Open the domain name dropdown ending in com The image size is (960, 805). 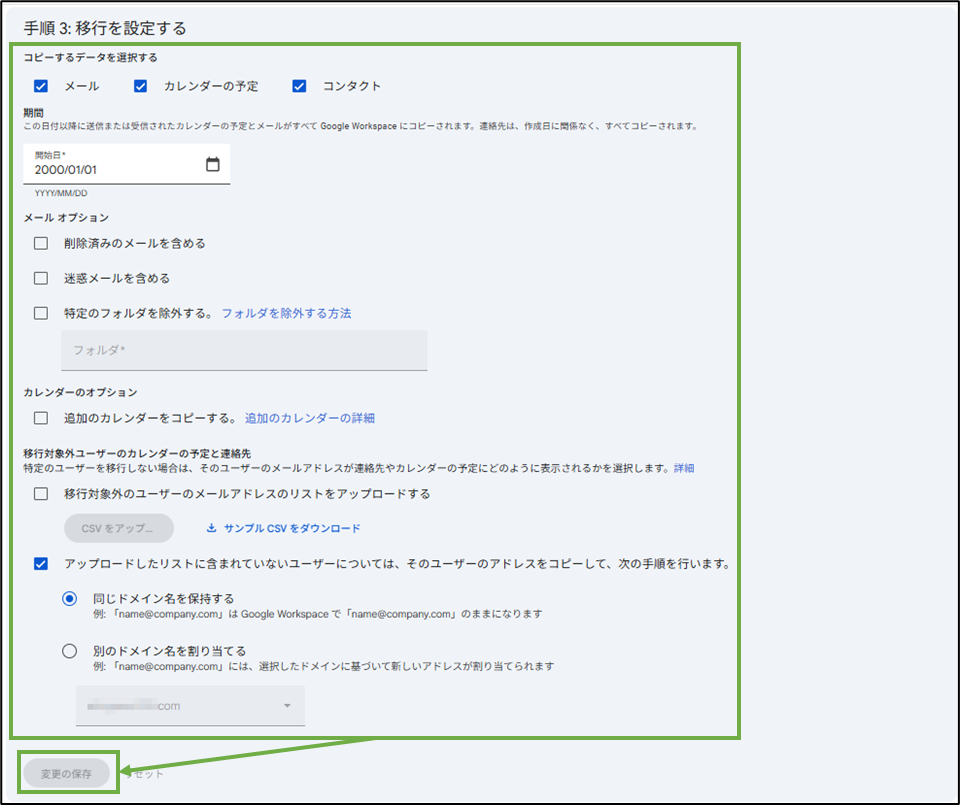190,706
